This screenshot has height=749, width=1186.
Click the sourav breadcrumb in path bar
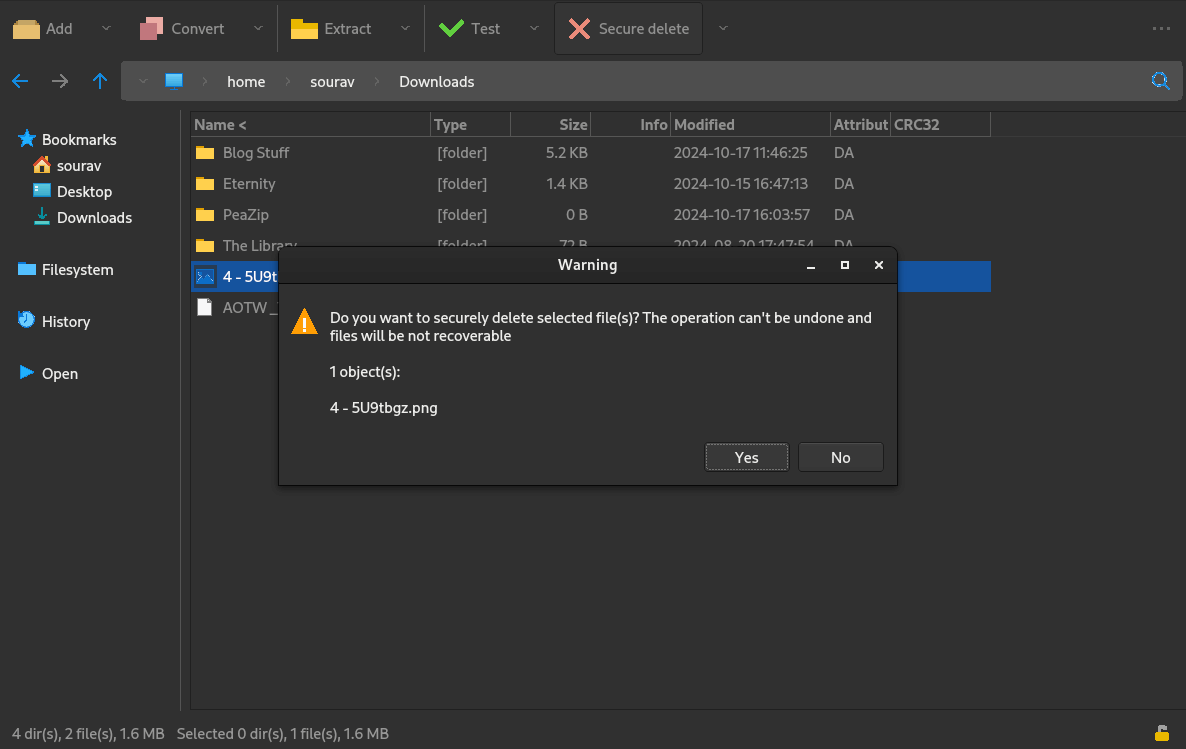[332, 82]
